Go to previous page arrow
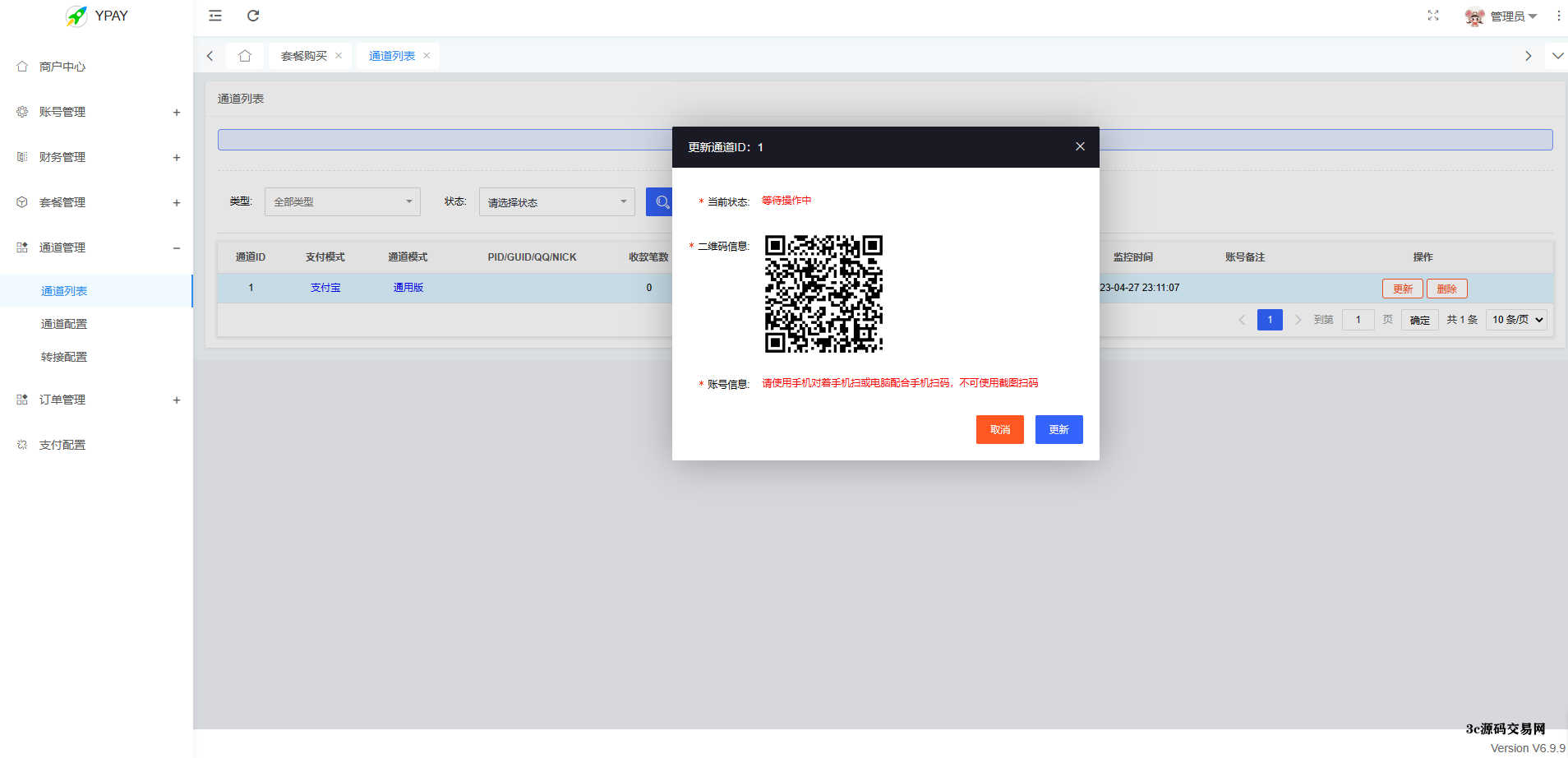Viewport: 1568px width, 758px height. click(1242, 320)
